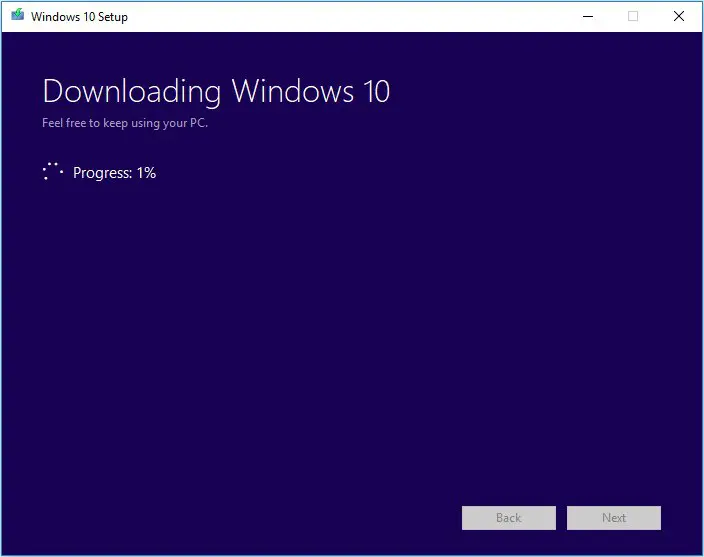704x557 pixels.
Task: Click the disabled maximize button
Action: pos(633,17)
